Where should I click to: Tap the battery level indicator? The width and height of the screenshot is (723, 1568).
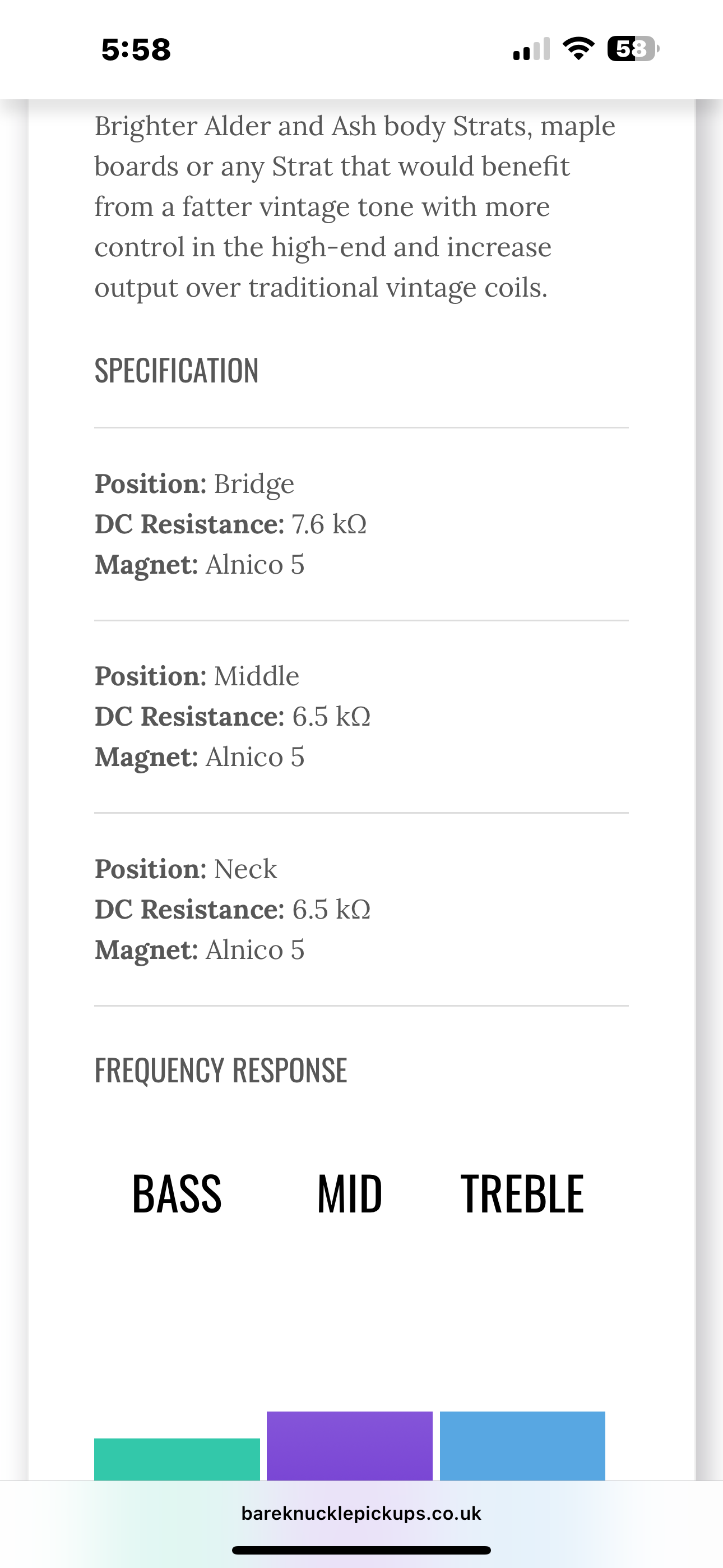pos(633,49)
